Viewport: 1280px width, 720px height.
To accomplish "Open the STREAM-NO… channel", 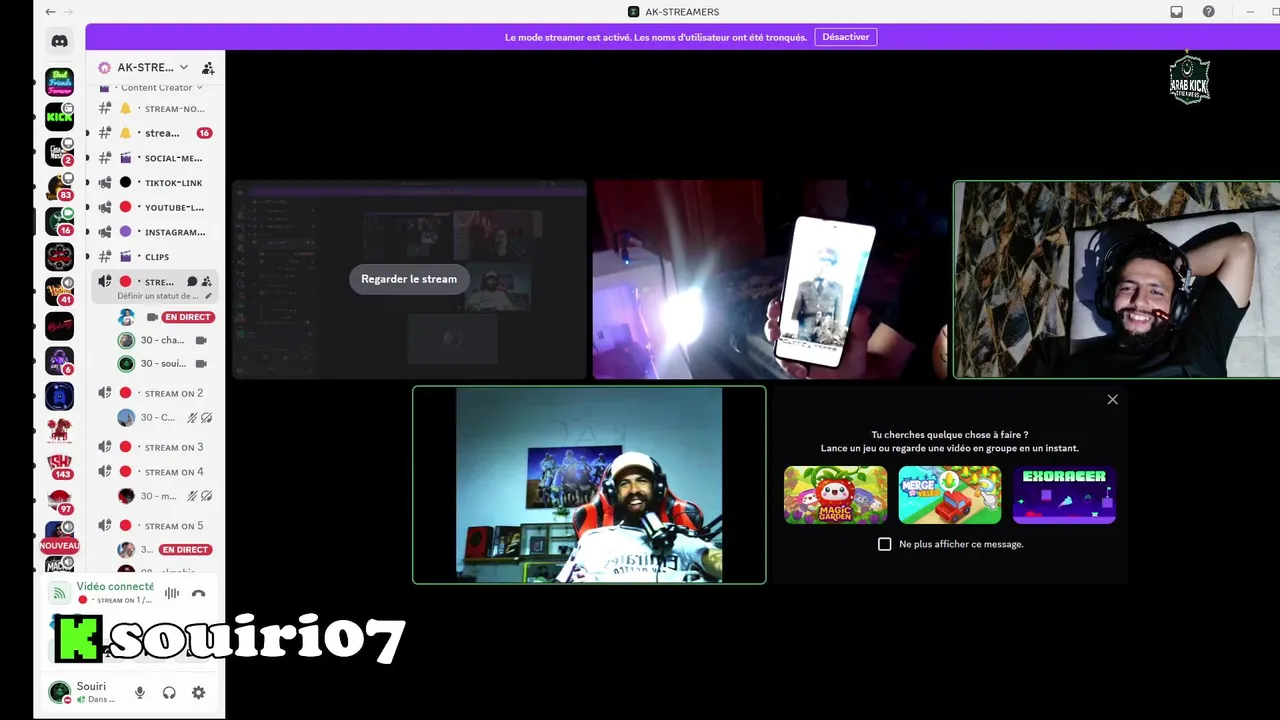I will [x=155, y=108].
